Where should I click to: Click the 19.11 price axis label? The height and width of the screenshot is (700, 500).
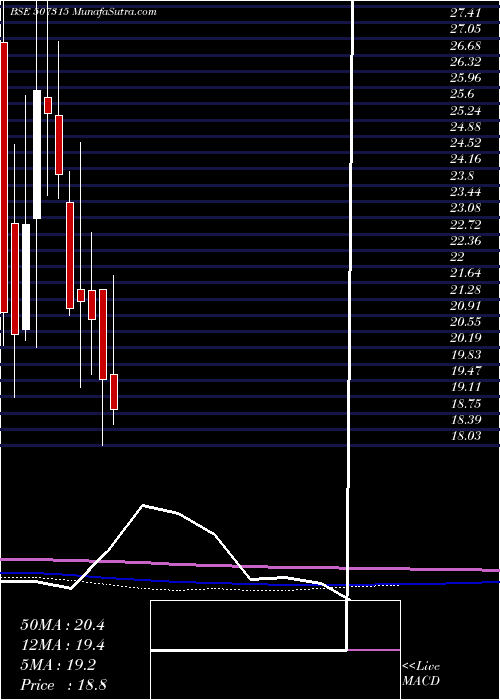click(x=466, y=388)
